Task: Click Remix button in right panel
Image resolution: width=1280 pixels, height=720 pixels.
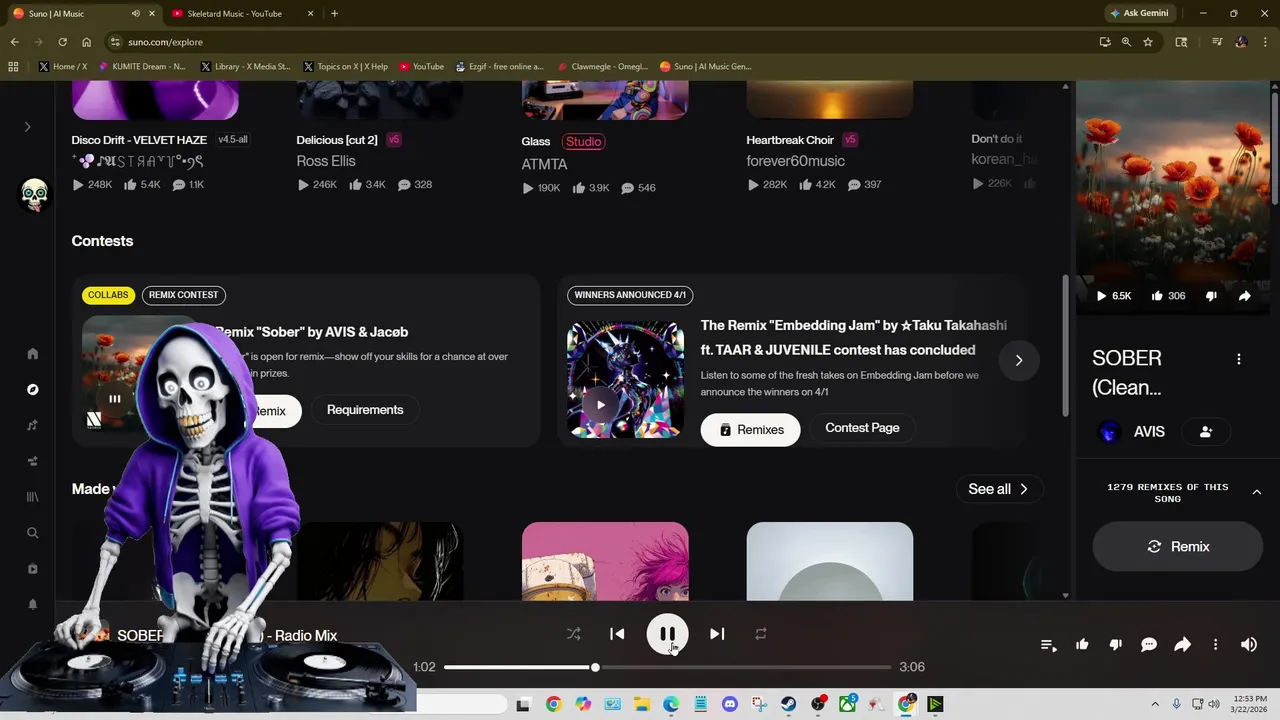Action: point(1177,547)
